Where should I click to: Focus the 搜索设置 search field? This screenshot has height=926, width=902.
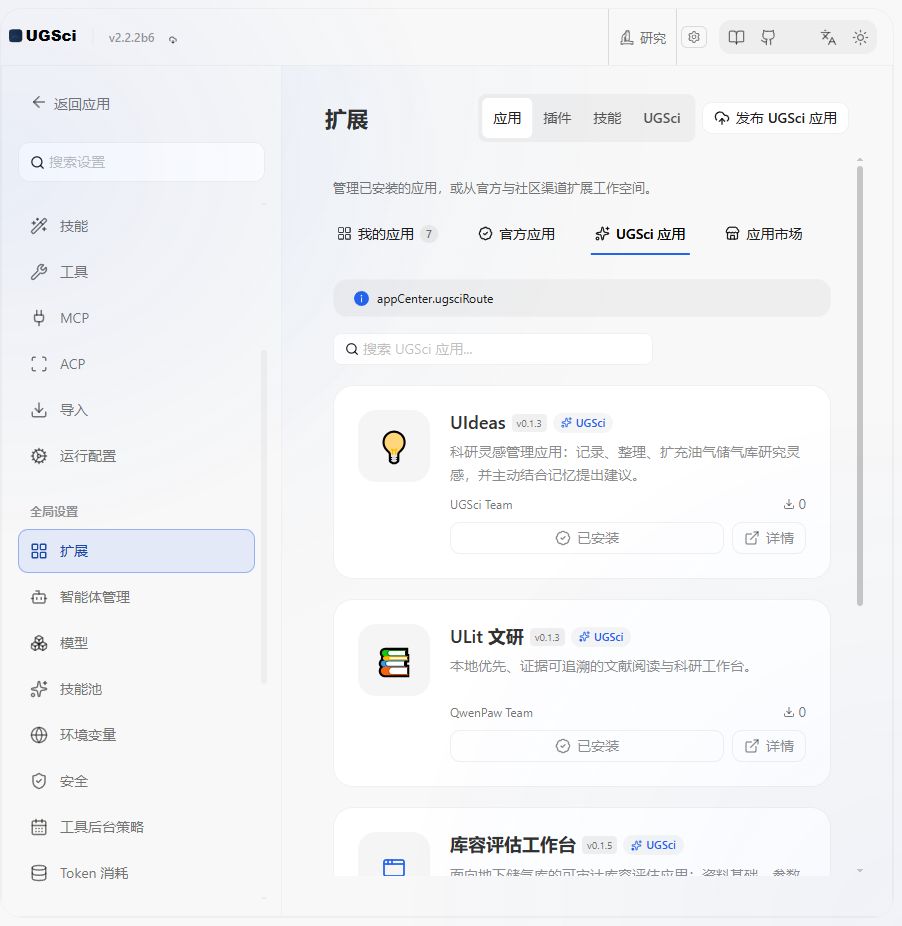pos(141,162)
